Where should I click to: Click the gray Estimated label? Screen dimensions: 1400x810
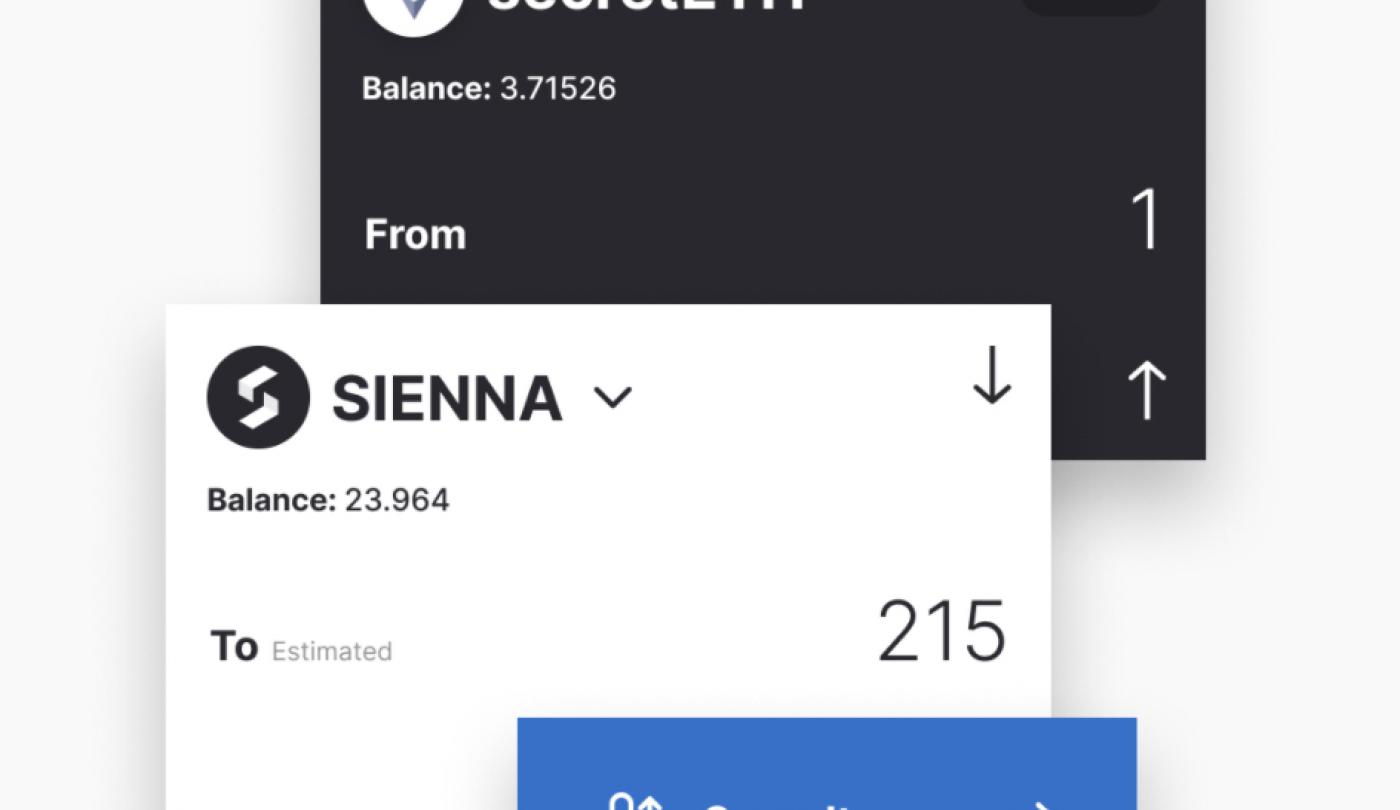point(332,651)
